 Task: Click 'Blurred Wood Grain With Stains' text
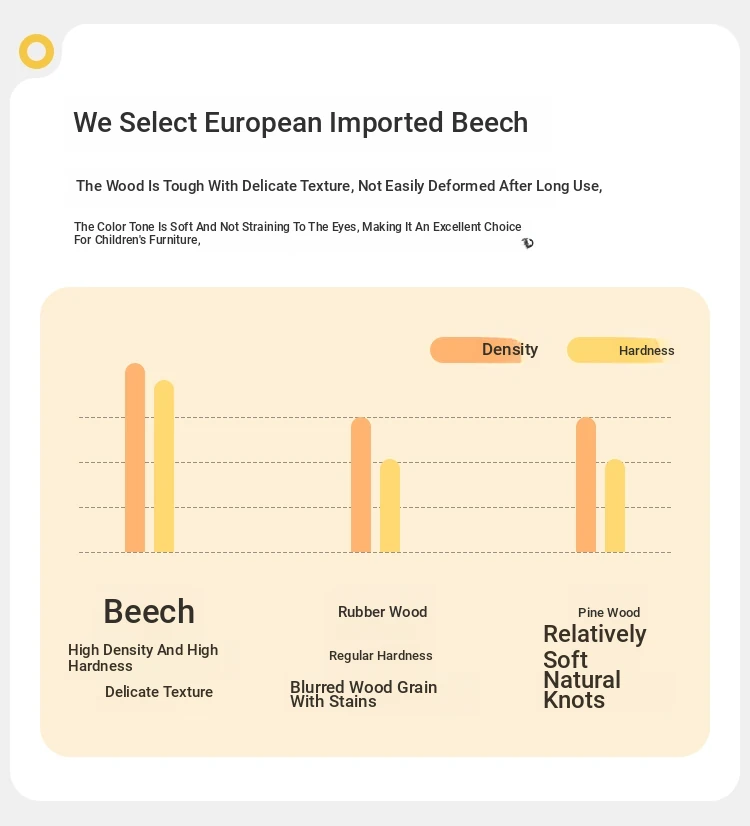tap(363, 694)
